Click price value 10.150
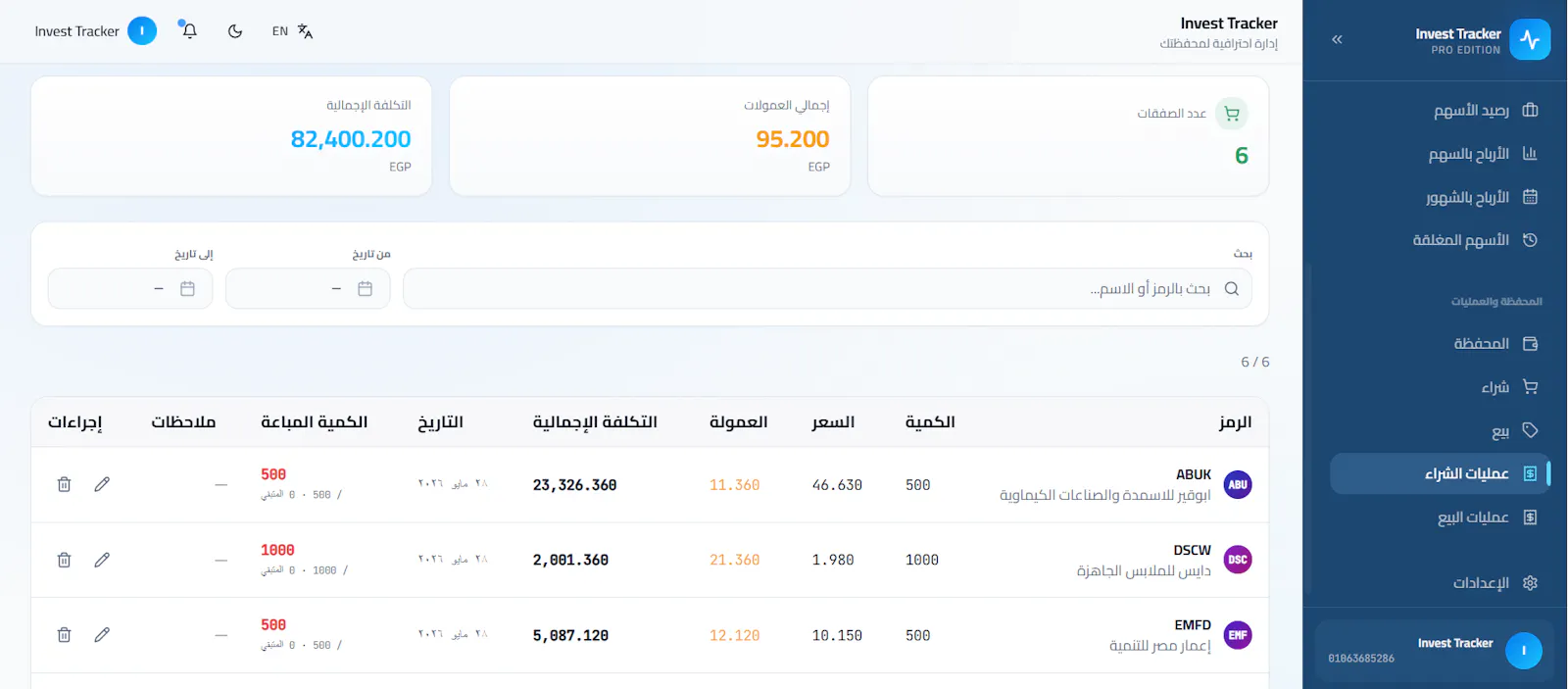 point(837,636)
